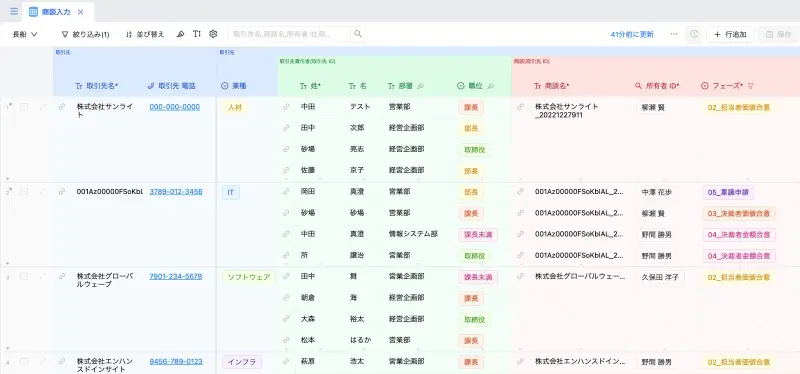Viewport: 800px width, 374px height.
Task: Sort by the 取引先名 column header
Action: point(96,86)
